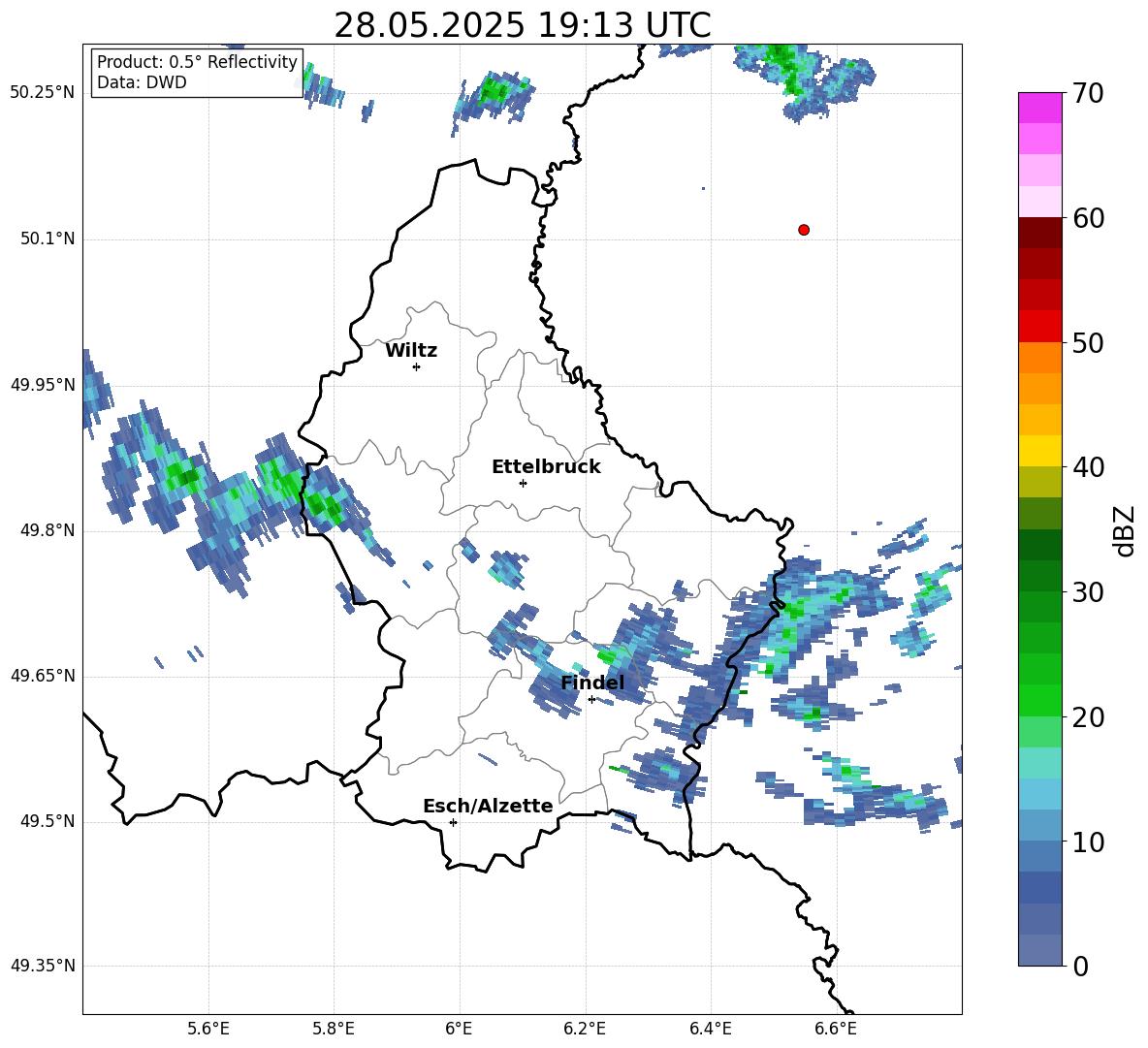Click the 5.8°E longitude label

coord(334,1029)
